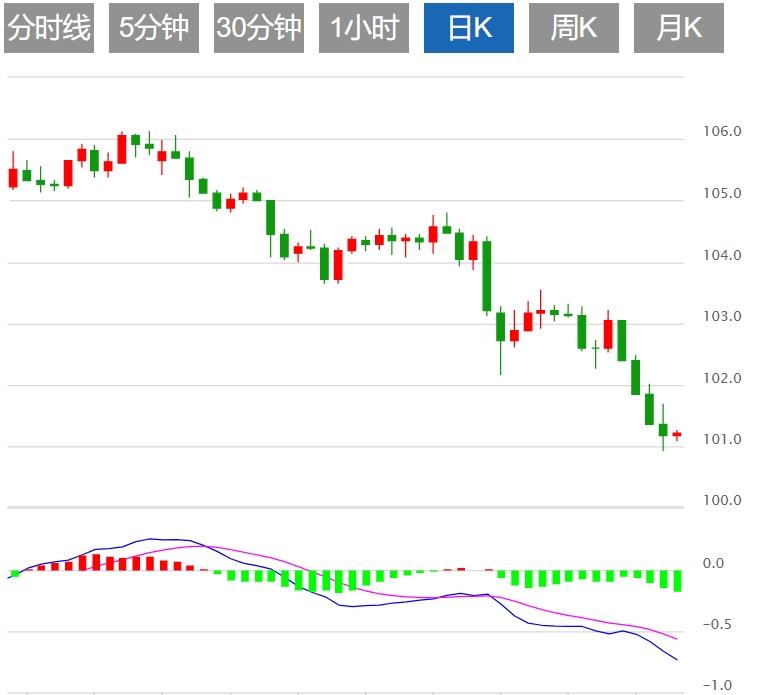This screenshot has width=761, height=695.
Task: Switch to the 分时线 tab
Action: pos(48,28)
